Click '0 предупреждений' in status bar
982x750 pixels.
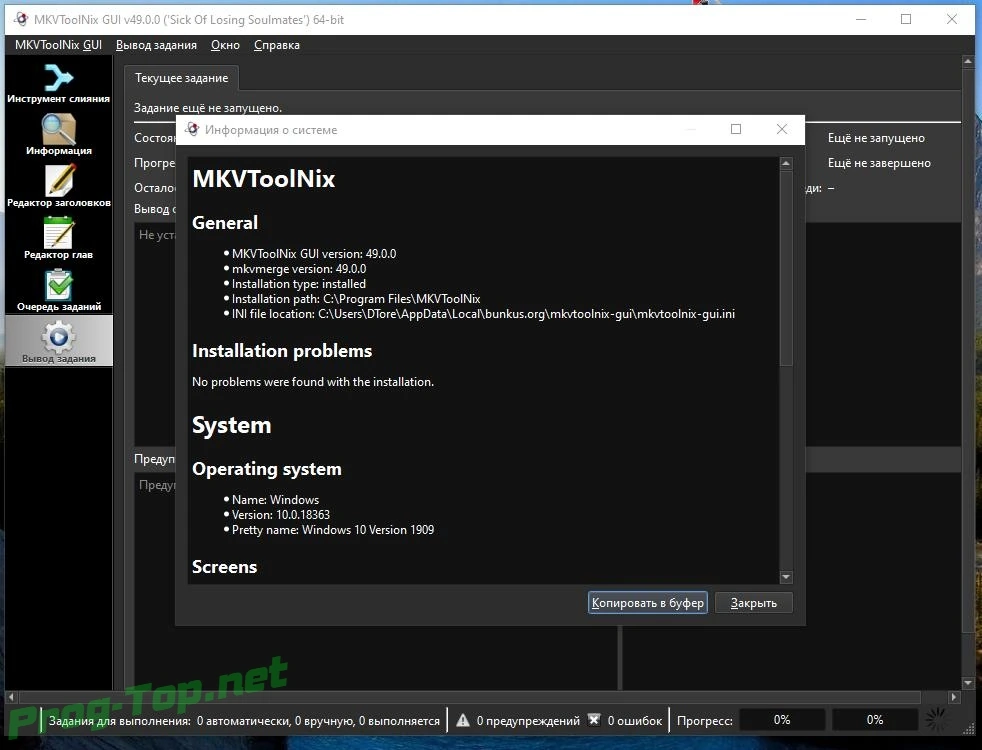coord(528,721)
